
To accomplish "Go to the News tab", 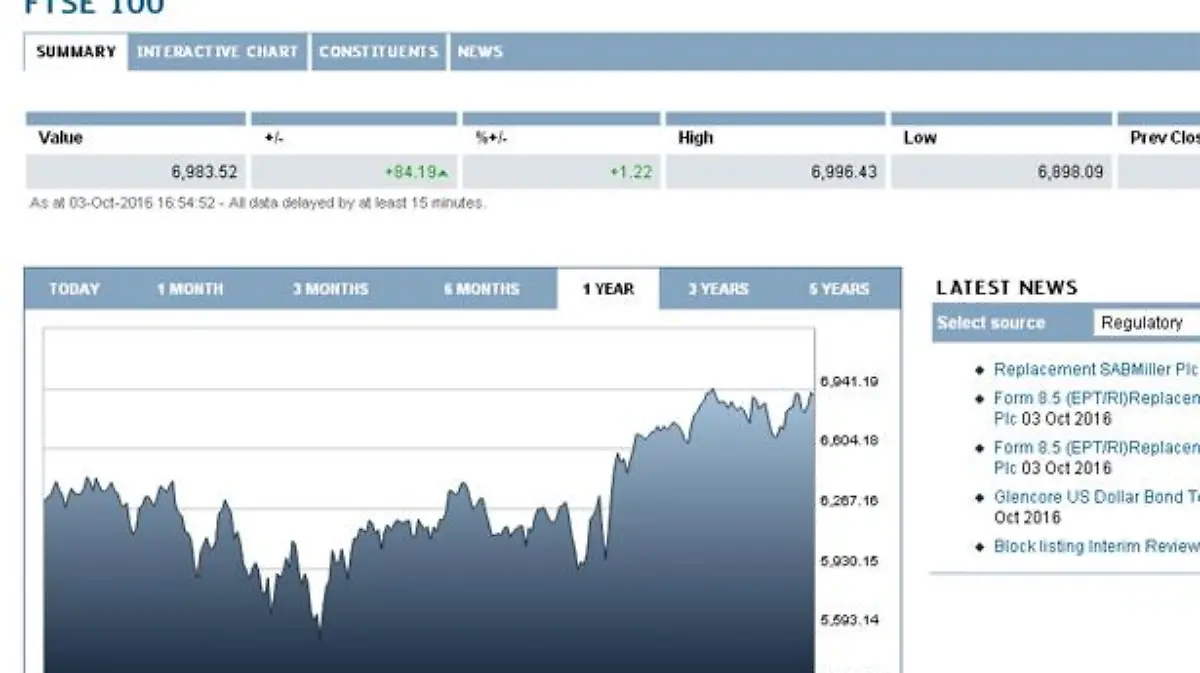I will (x=480, y=52).
